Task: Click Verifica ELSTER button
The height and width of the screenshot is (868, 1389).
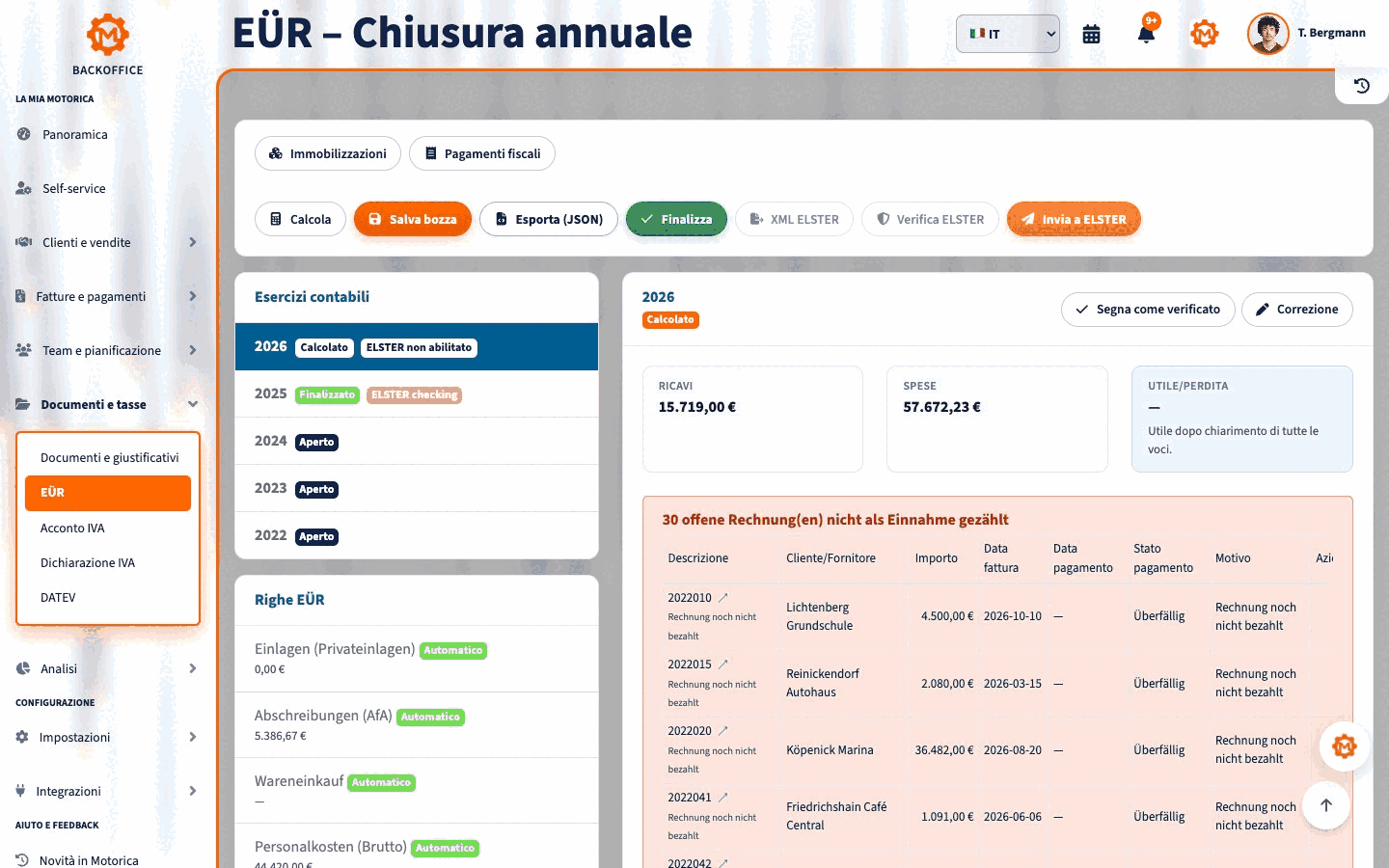Action: 930,219
